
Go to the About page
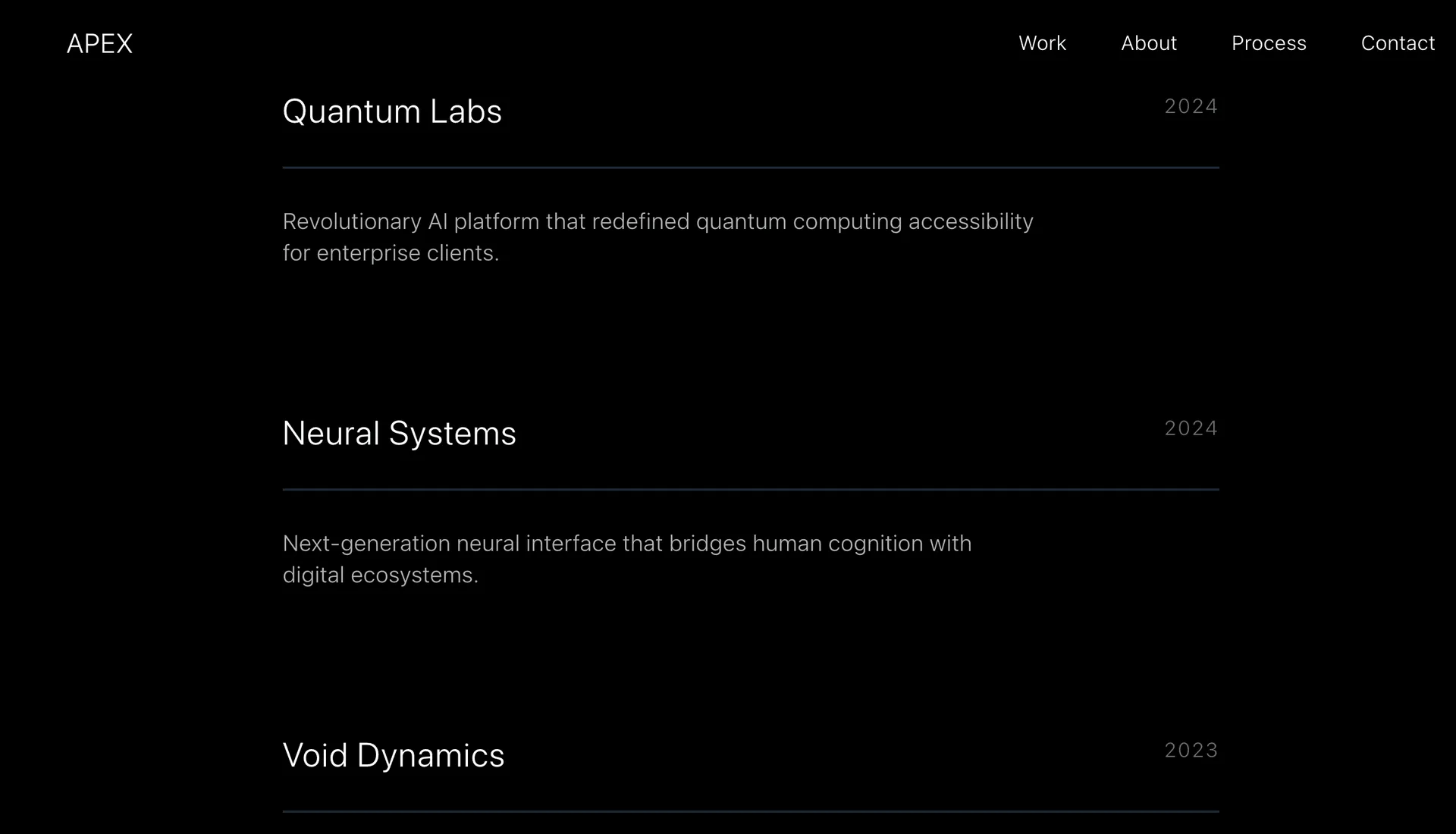1149,43
